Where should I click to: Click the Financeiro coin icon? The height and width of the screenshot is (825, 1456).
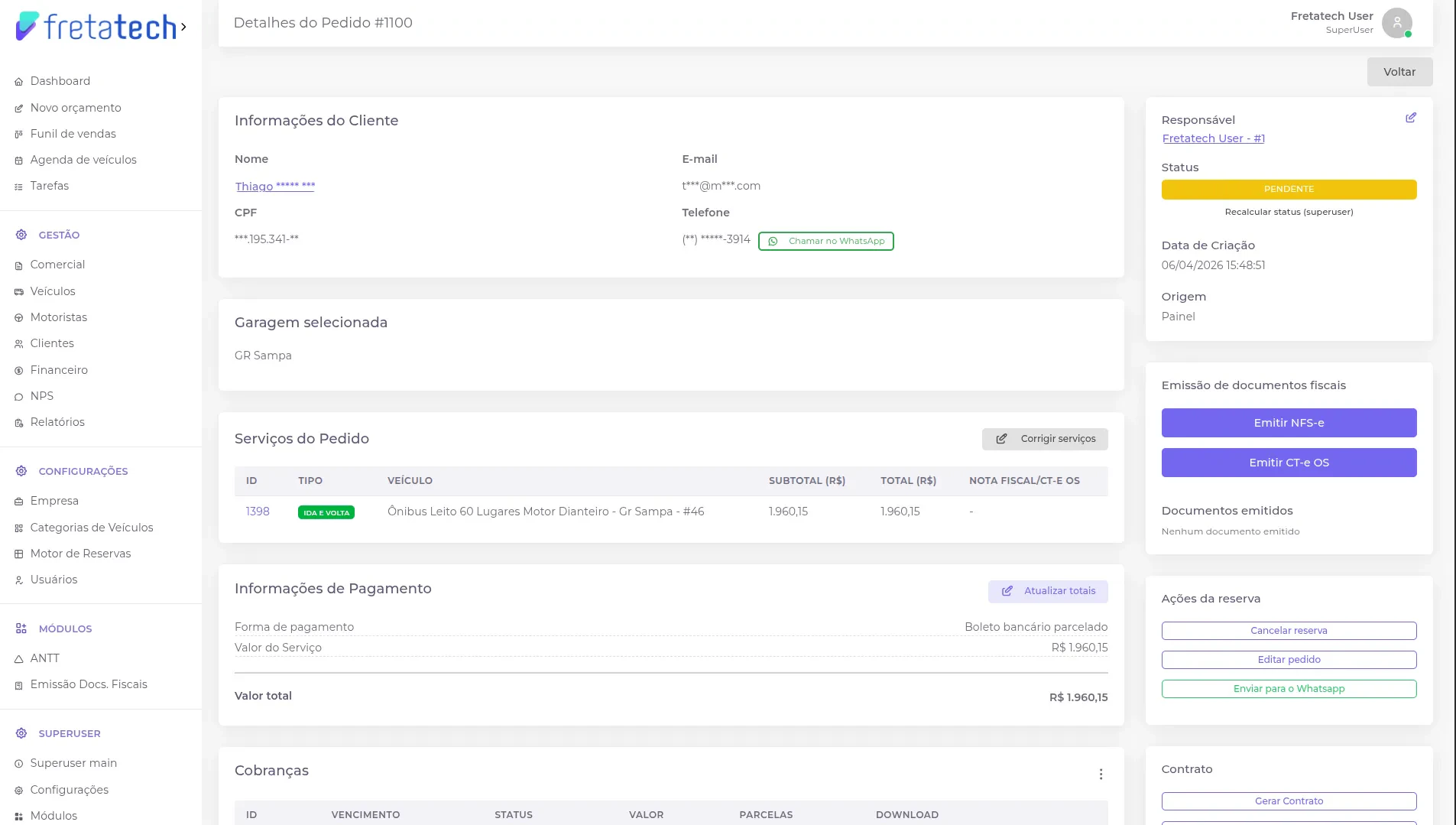click(x=19, y=371)
